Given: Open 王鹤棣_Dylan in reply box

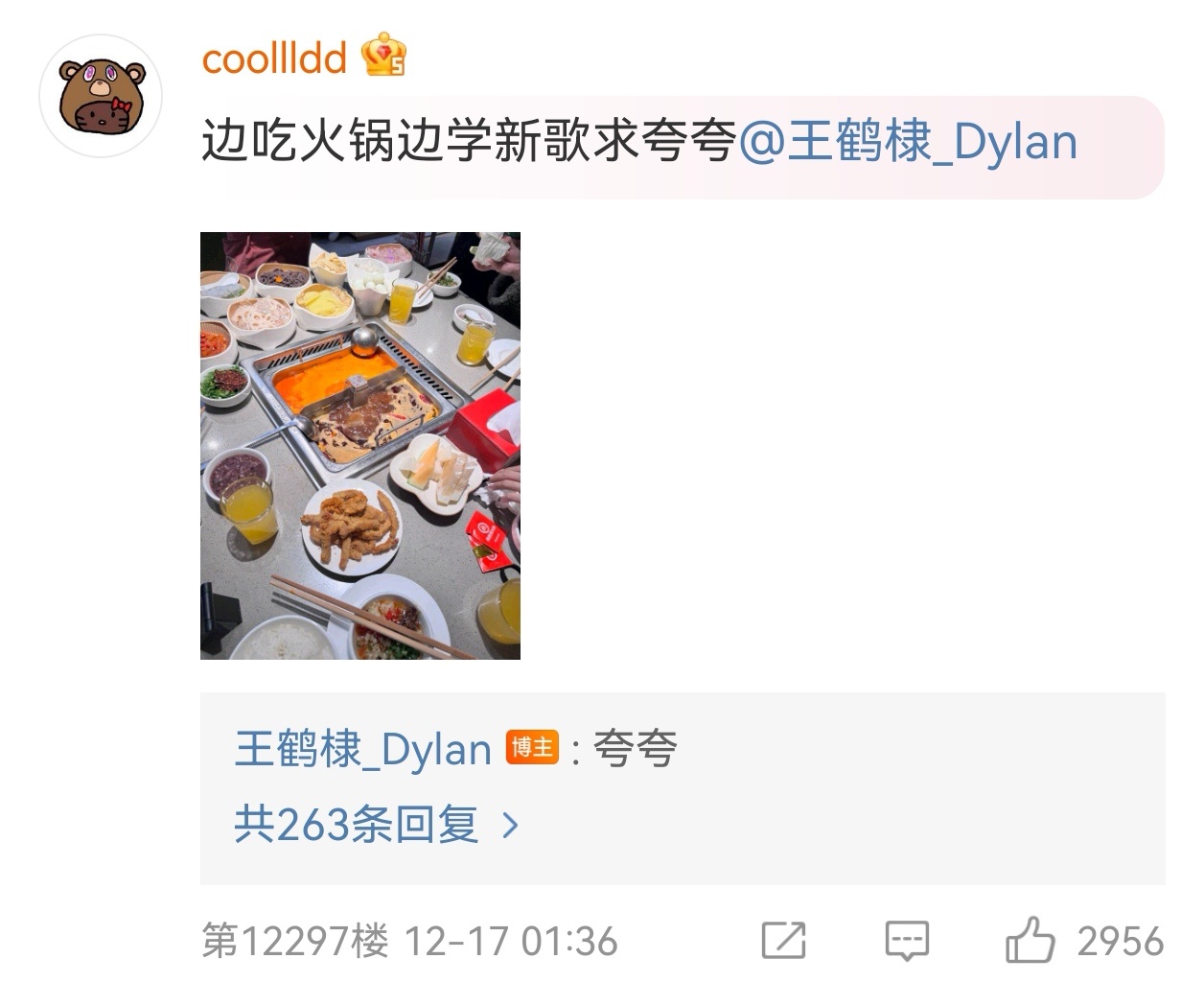Looking at the screenshot, I should click(362, 749).
